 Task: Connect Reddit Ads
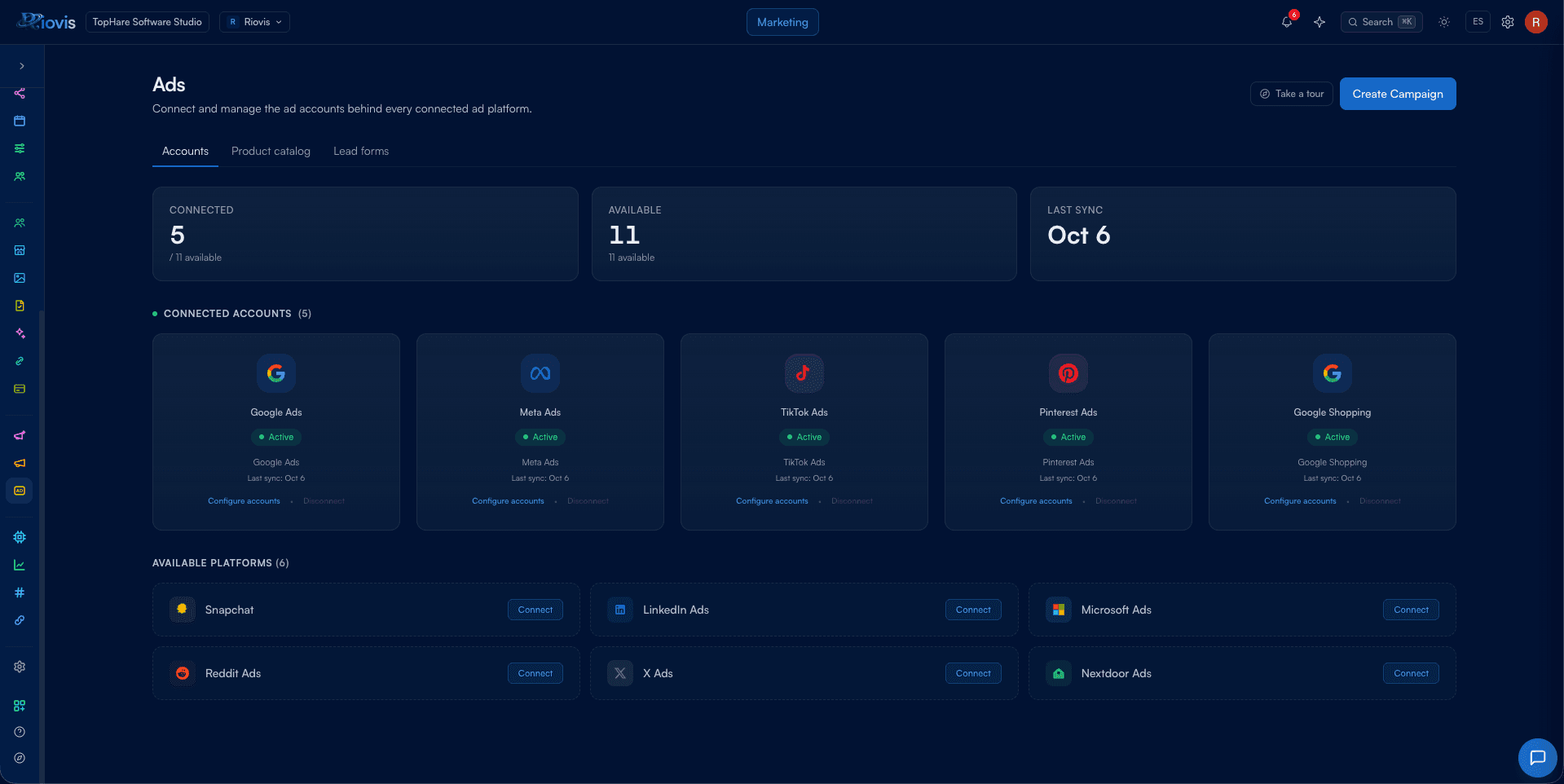tap(535, 673)
